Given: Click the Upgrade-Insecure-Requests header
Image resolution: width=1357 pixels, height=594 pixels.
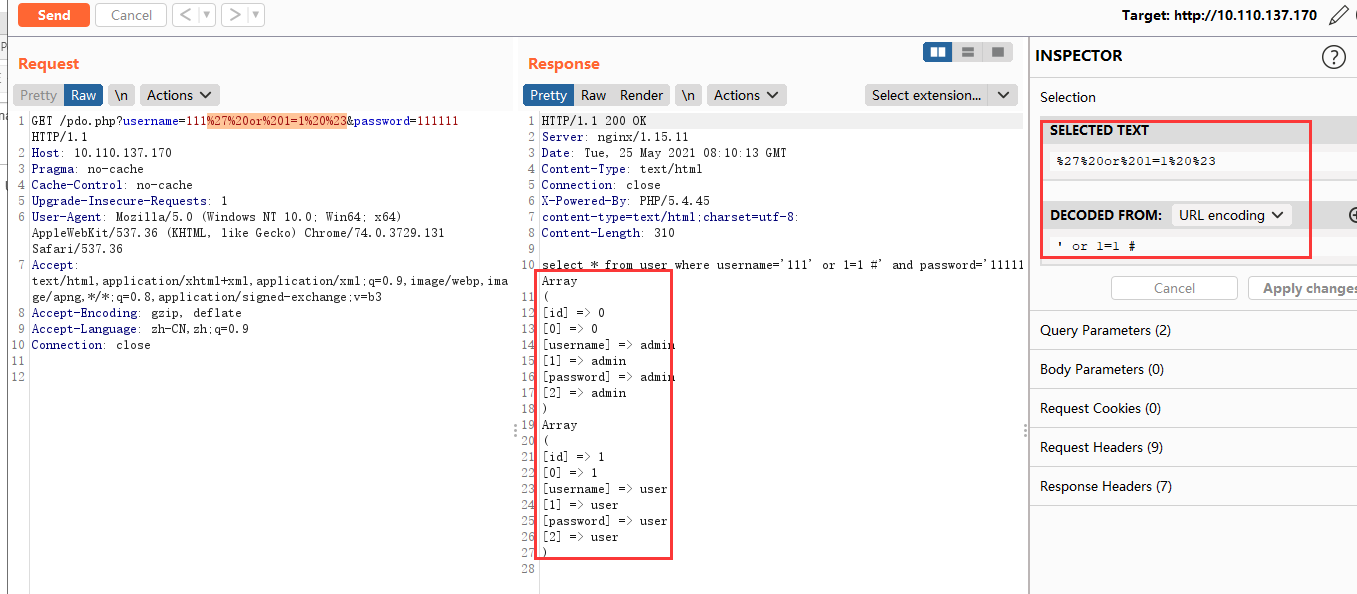Looking at the screenshot, I should tap(129, 201).
